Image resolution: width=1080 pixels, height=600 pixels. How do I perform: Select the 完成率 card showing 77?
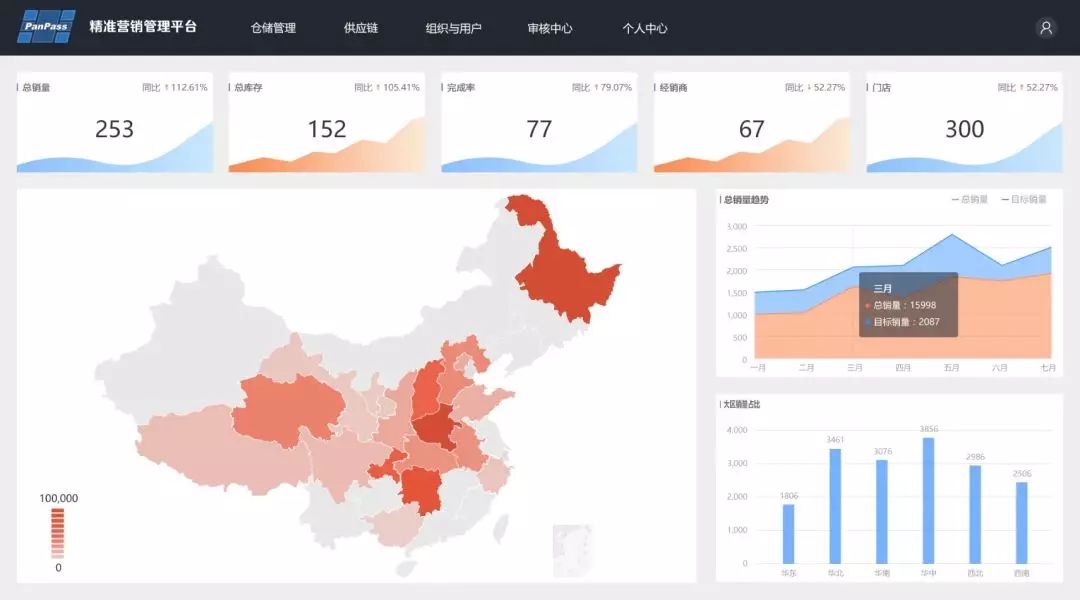coord(539,123)
